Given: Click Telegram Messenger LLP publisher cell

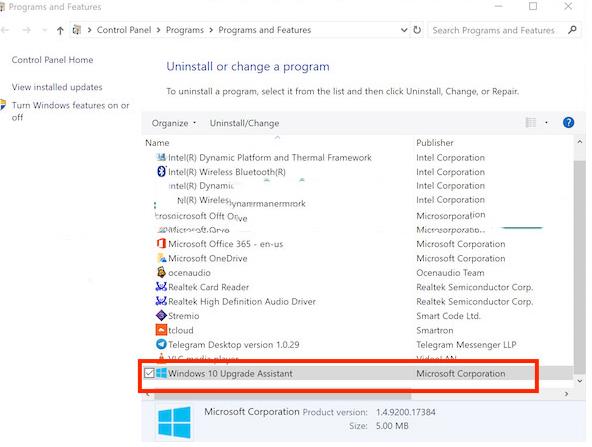Looking at the screenshot, I should pos(466,344).
